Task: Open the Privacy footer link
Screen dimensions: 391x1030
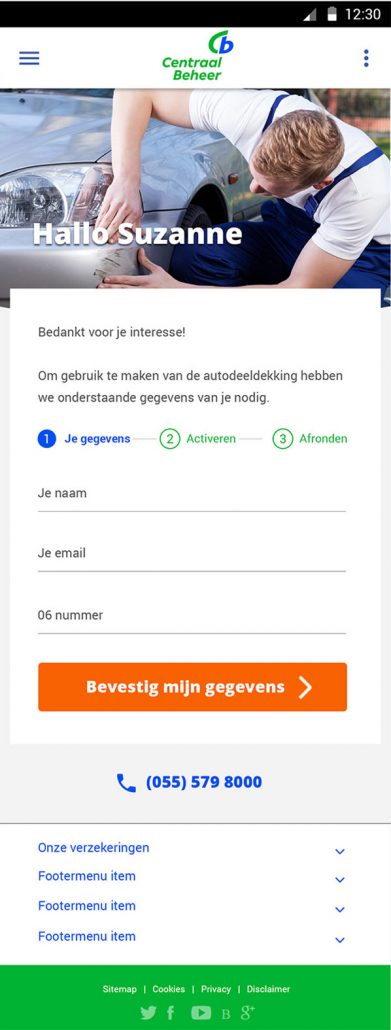Action: 216,989
